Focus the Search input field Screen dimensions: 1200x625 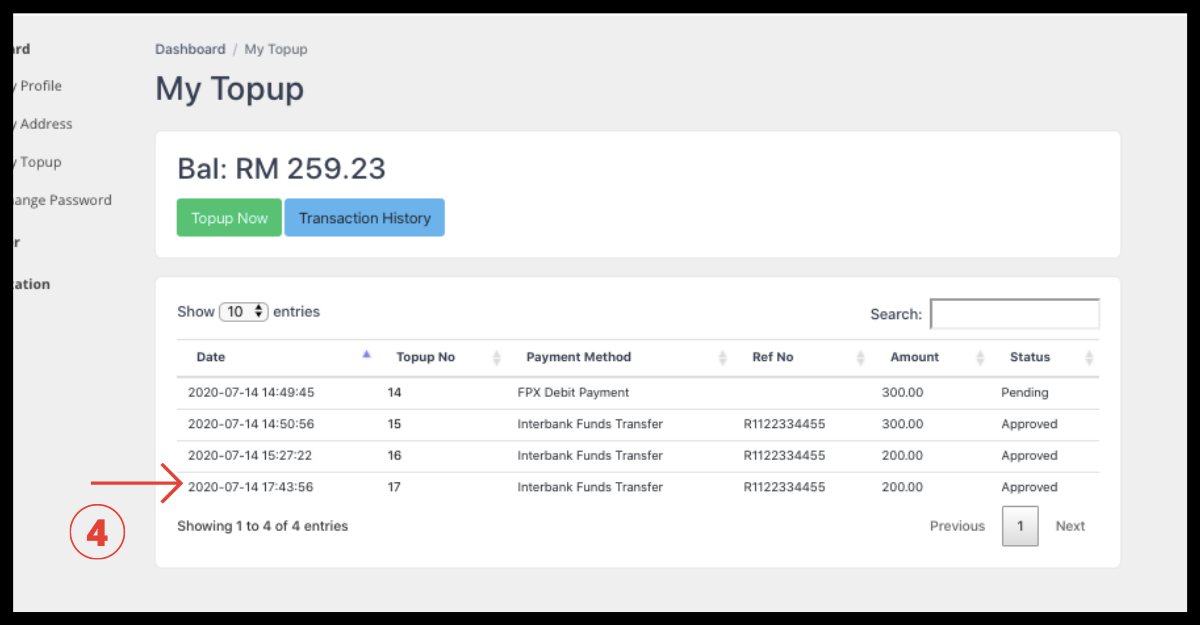coord(1014,314)
